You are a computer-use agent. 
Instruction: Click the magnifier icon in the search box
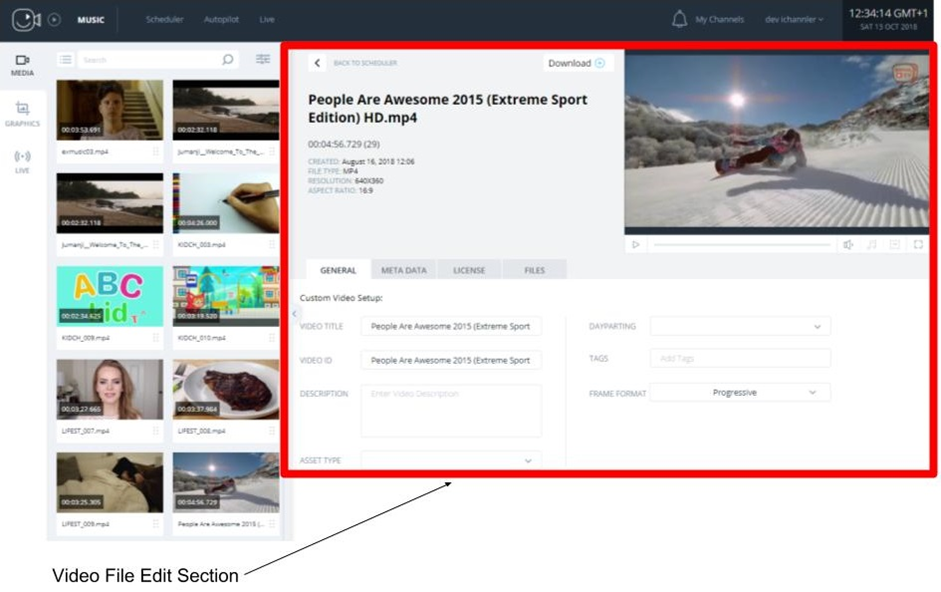click(x=229, y=60)
